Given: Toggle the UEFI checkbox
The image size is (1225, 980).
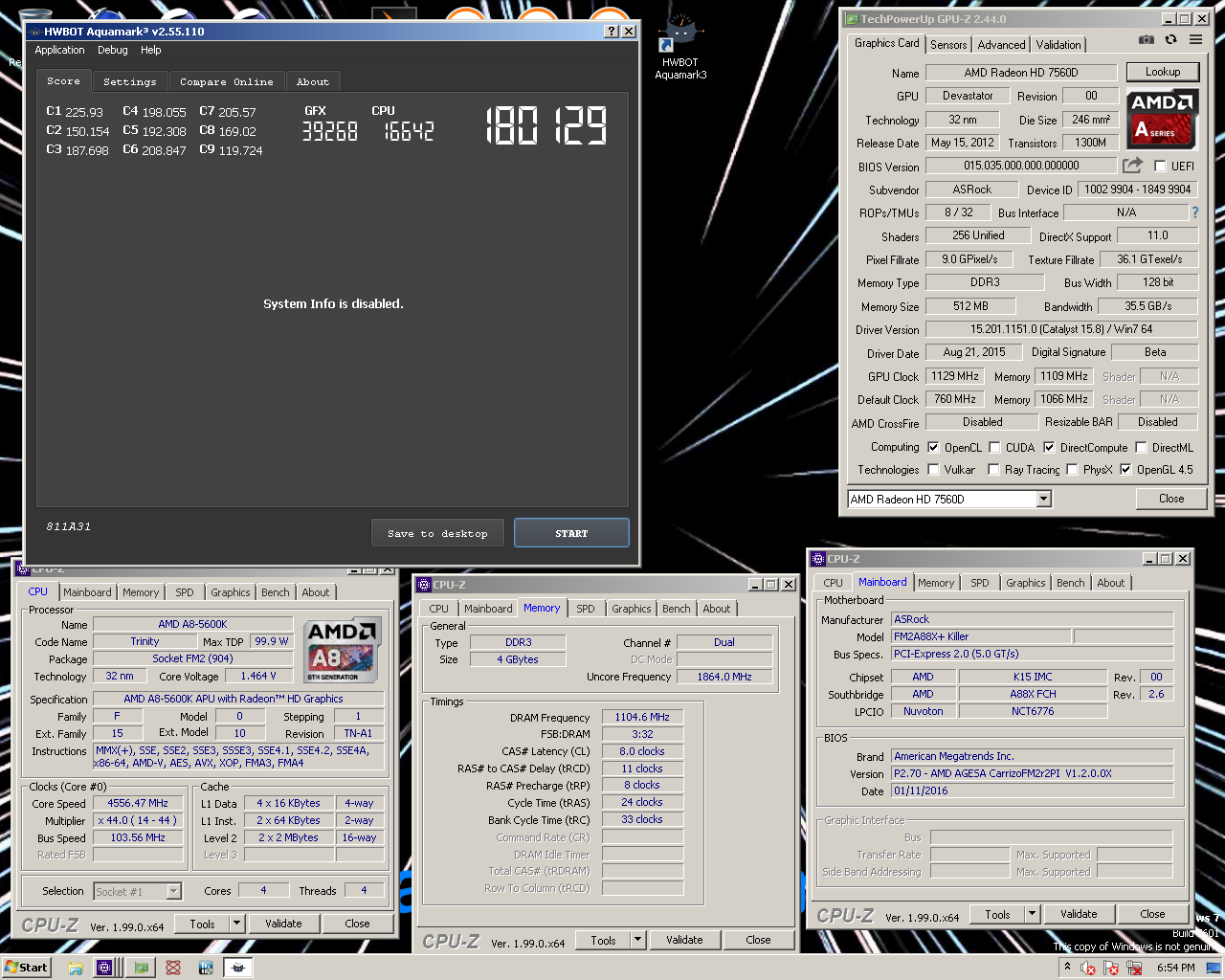Looking at the screenshot, I should pyautogui.click(x=1160, y=166).
